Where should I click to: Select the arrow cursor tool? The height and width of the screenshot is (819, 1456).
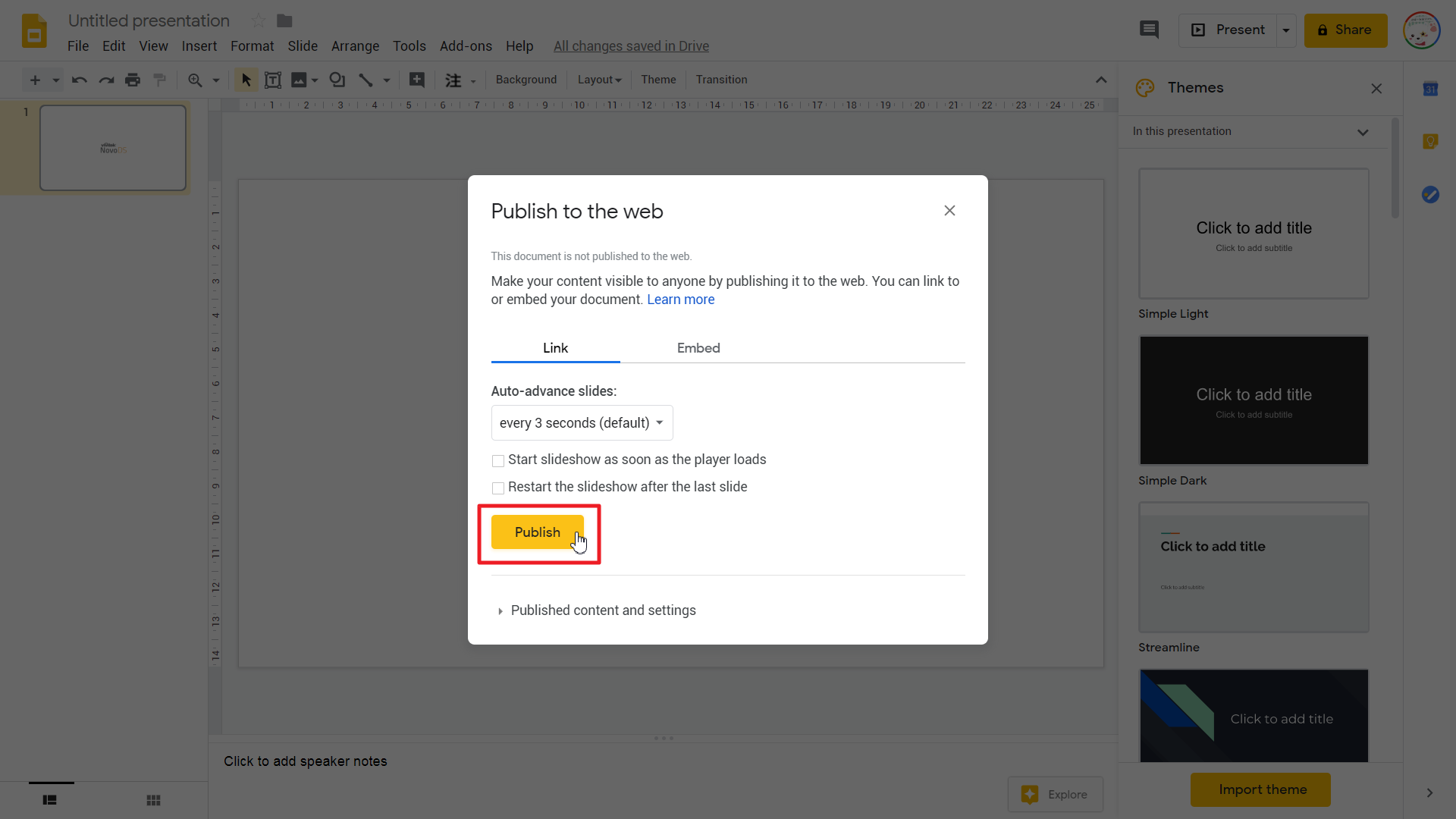click(x=246, y=80)
